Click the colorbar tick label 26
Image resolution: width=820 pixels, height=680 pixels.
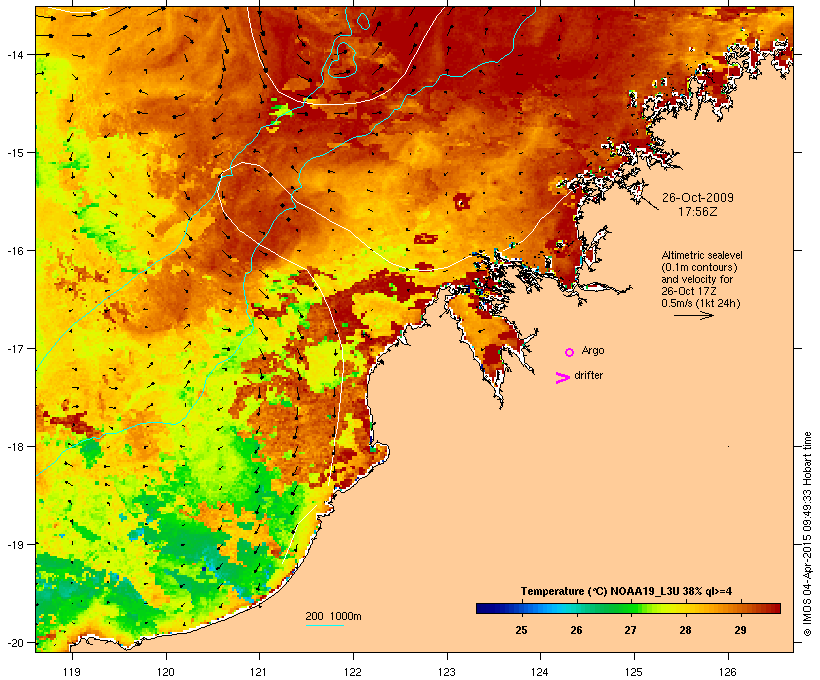[576, 630]
